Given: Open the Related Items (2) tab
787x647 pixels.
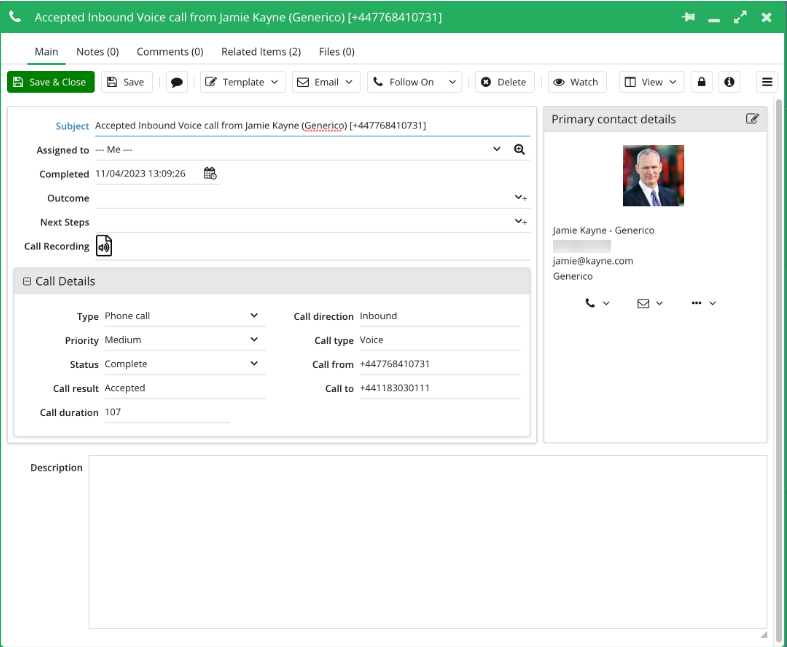Looking at the screenshot, I should click(x=261, y=52).
